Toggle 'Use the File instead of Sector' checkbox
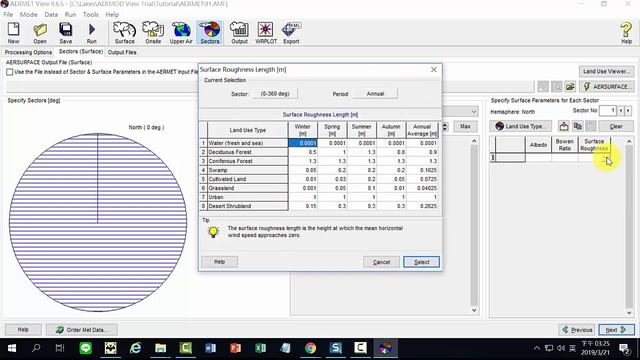 (9, 72)
